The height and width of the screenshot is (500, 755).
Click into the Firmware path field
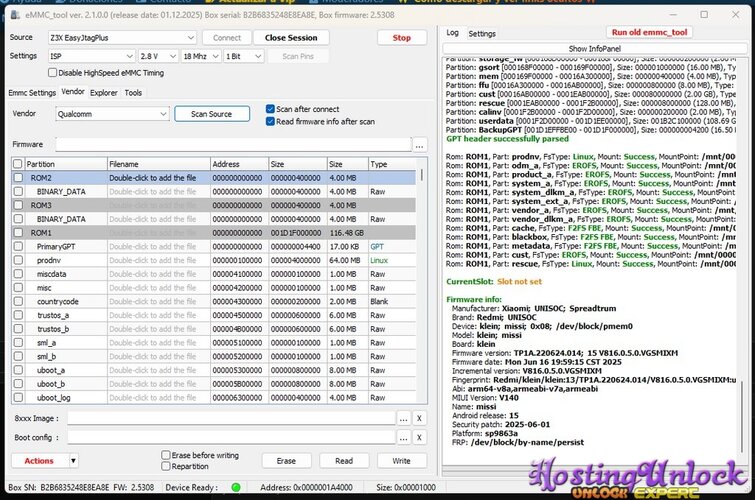(234, 145)
